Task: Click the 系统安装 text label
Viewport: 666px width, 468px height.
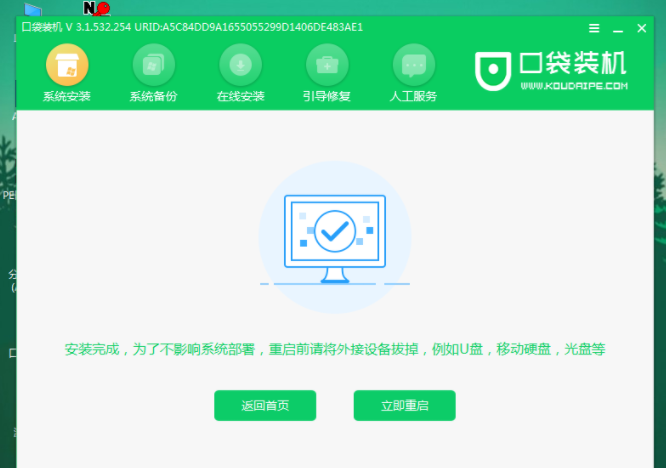Action: (x=67, y=96)
